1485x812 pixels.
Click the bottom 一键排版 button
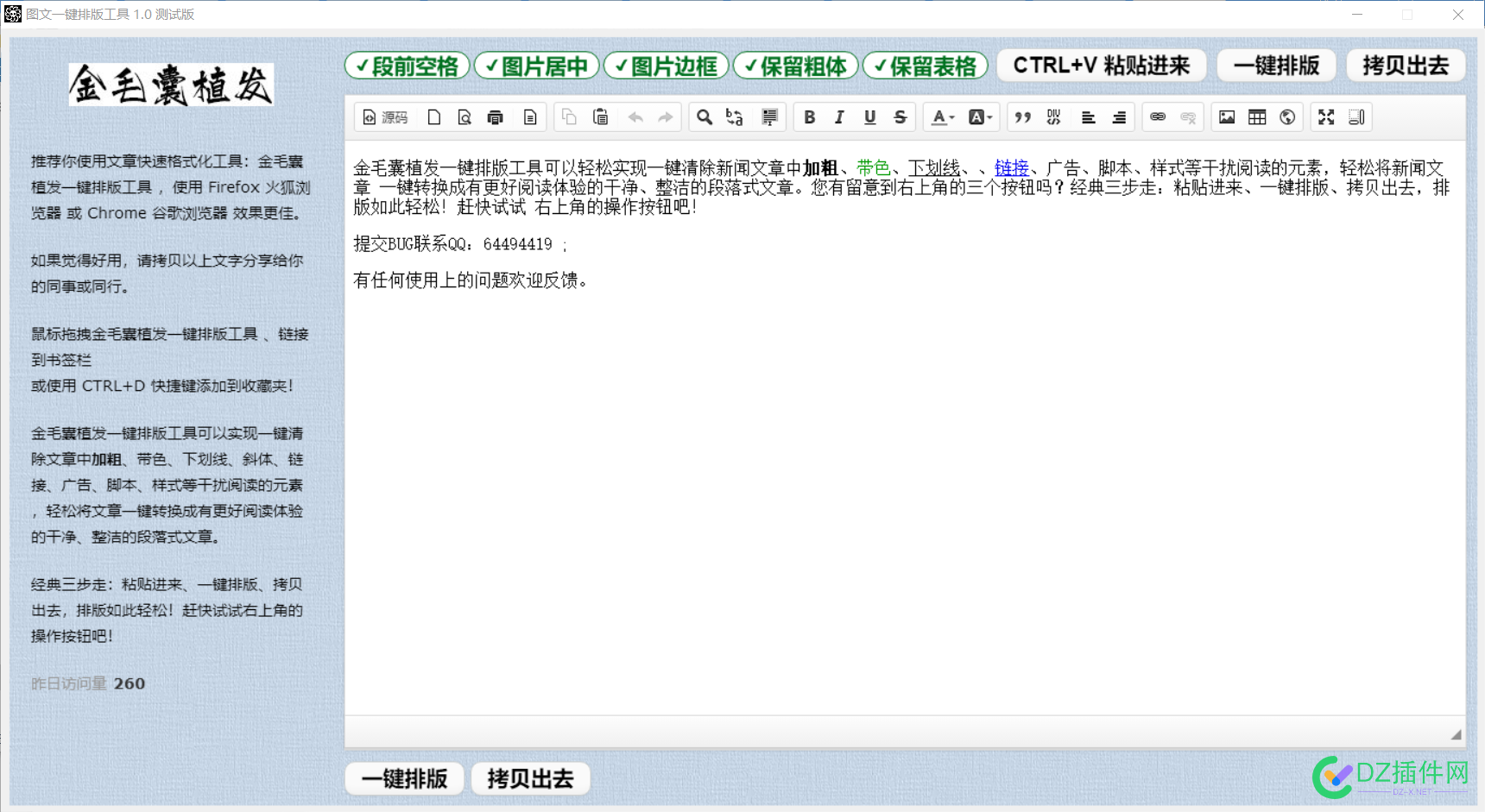405,778
